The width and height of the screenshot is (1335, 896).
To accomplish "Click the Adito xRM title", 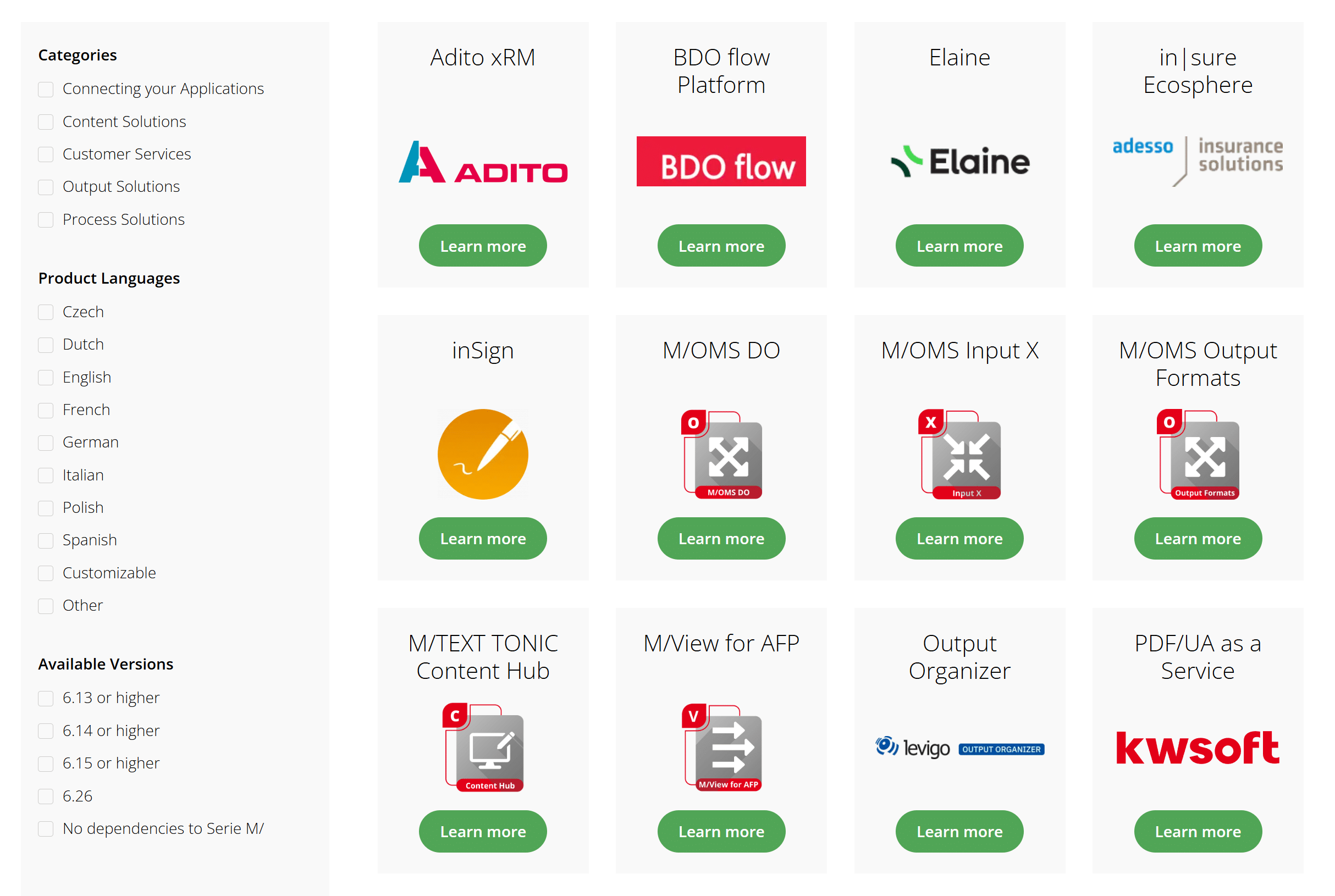I will click(483, 58).
